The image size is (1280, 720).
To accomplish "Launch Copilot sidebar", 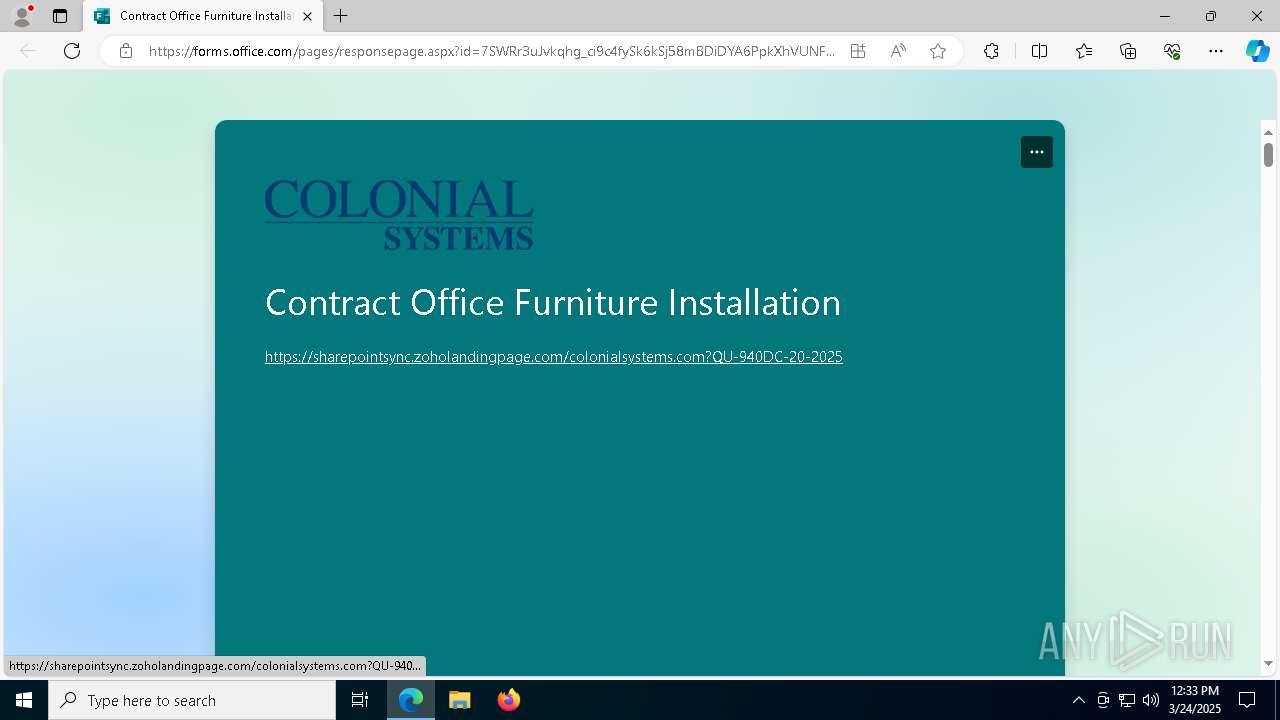I will (x=1257, y=51).
